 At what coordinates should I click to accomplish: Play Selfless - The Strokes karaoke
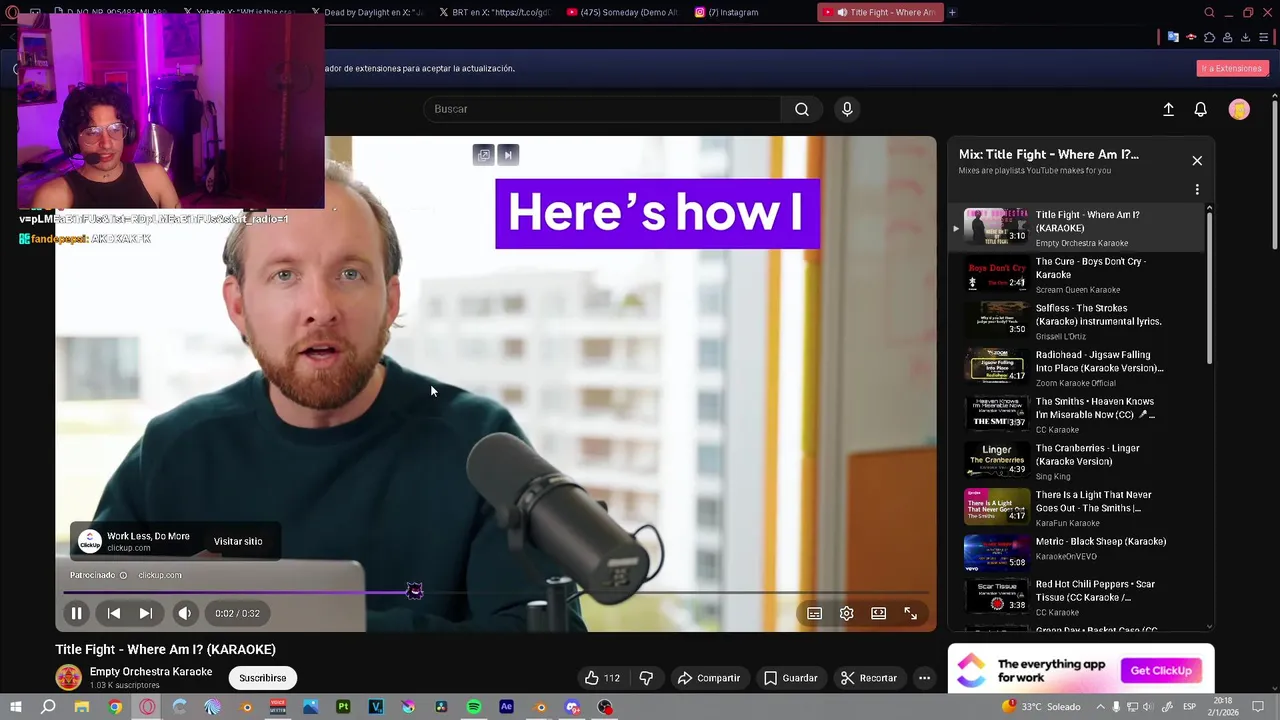click(1077, 321)
